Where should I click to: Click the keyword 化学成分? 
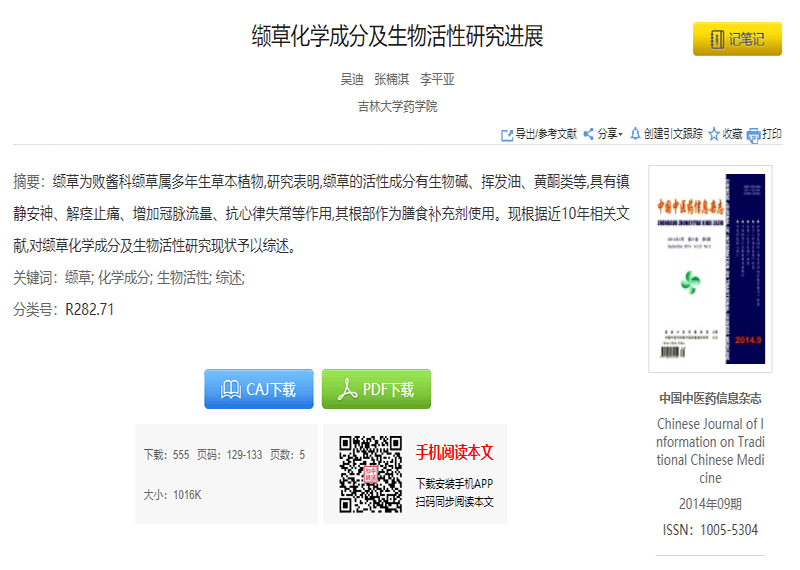(123, 278)
